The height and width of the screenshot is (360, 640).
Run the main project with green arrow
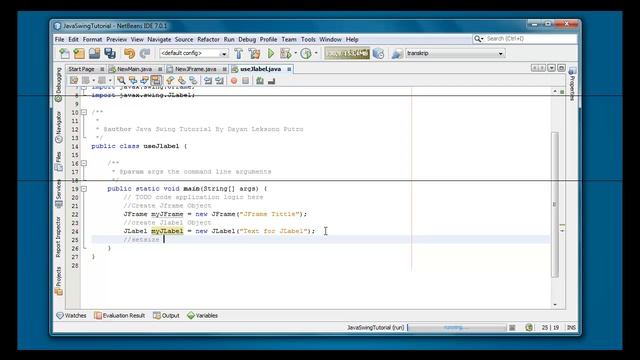[x=271, y=53]
